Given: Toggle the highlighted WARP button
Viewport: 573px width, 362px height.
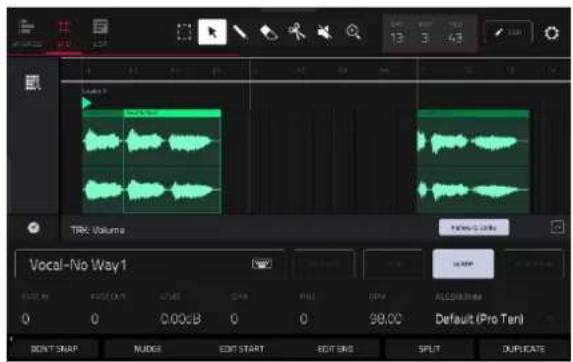Looking at the screenshot, I should pos(463,264).
